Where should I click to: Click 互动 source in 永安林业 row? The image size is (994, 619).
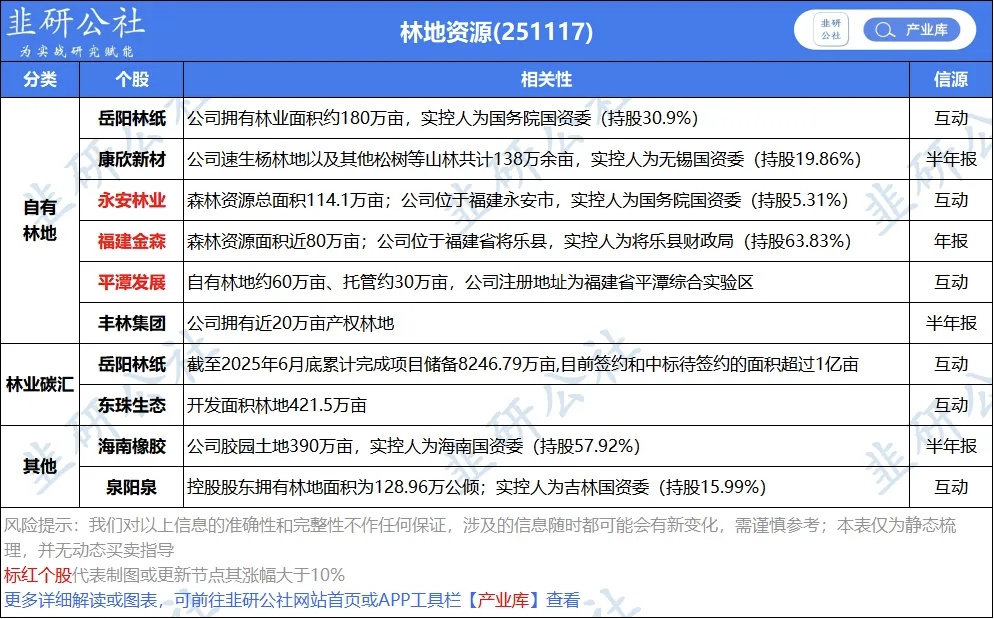coord(951,200)
